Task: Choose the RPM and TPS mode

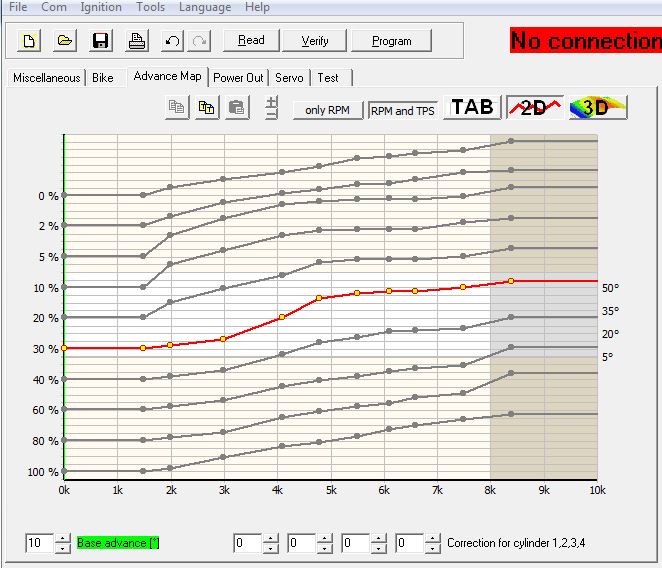Action: (x=402, y=111)
